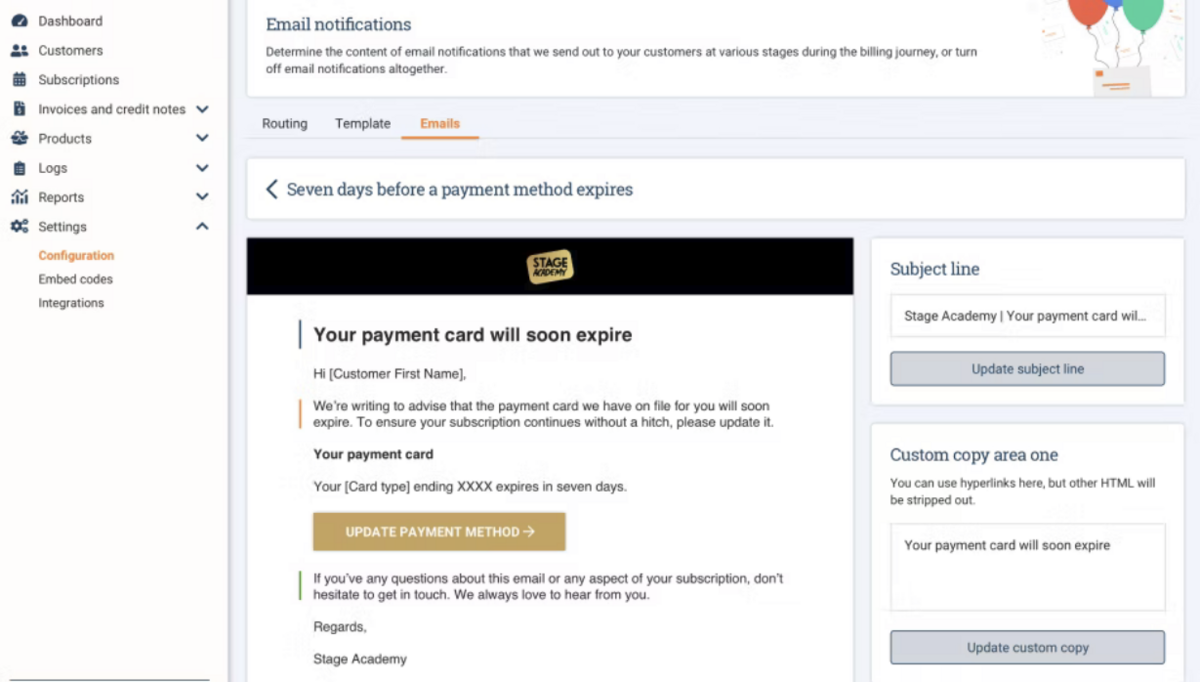Collapse the Settings submenu chevron

[202, 227]
